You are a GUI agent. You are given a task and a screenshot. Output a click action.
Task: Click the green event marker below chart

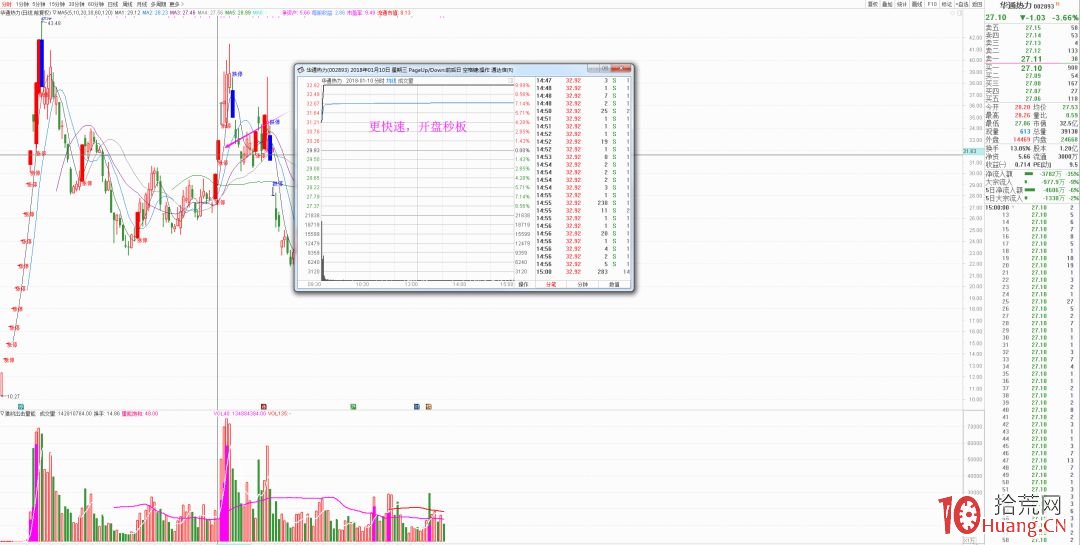click(x=353, y=407)
